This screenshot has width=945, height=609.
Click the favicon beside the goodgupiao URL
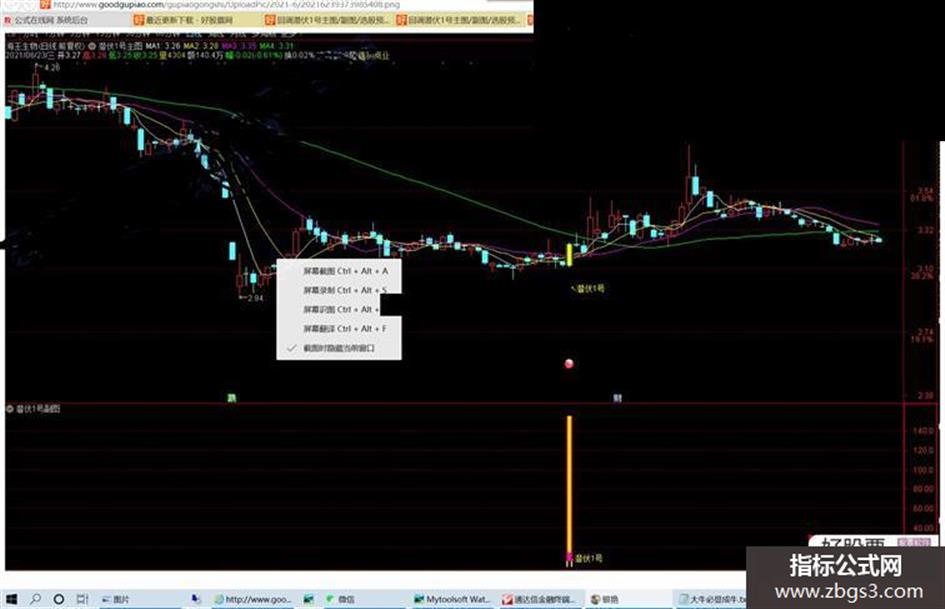45,4
